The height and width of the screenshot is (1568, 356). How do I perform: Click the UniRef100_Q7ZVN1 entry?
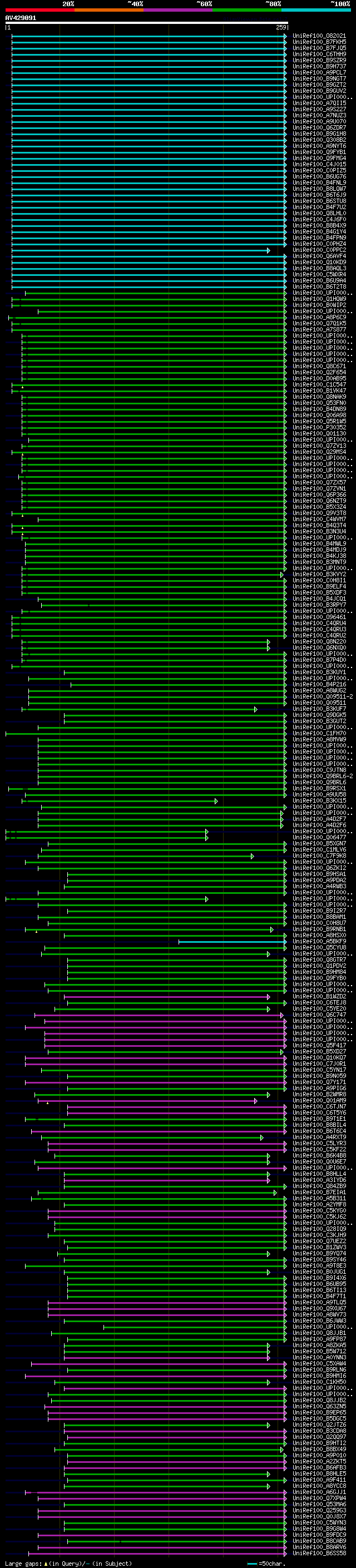(x=319, y=489)
